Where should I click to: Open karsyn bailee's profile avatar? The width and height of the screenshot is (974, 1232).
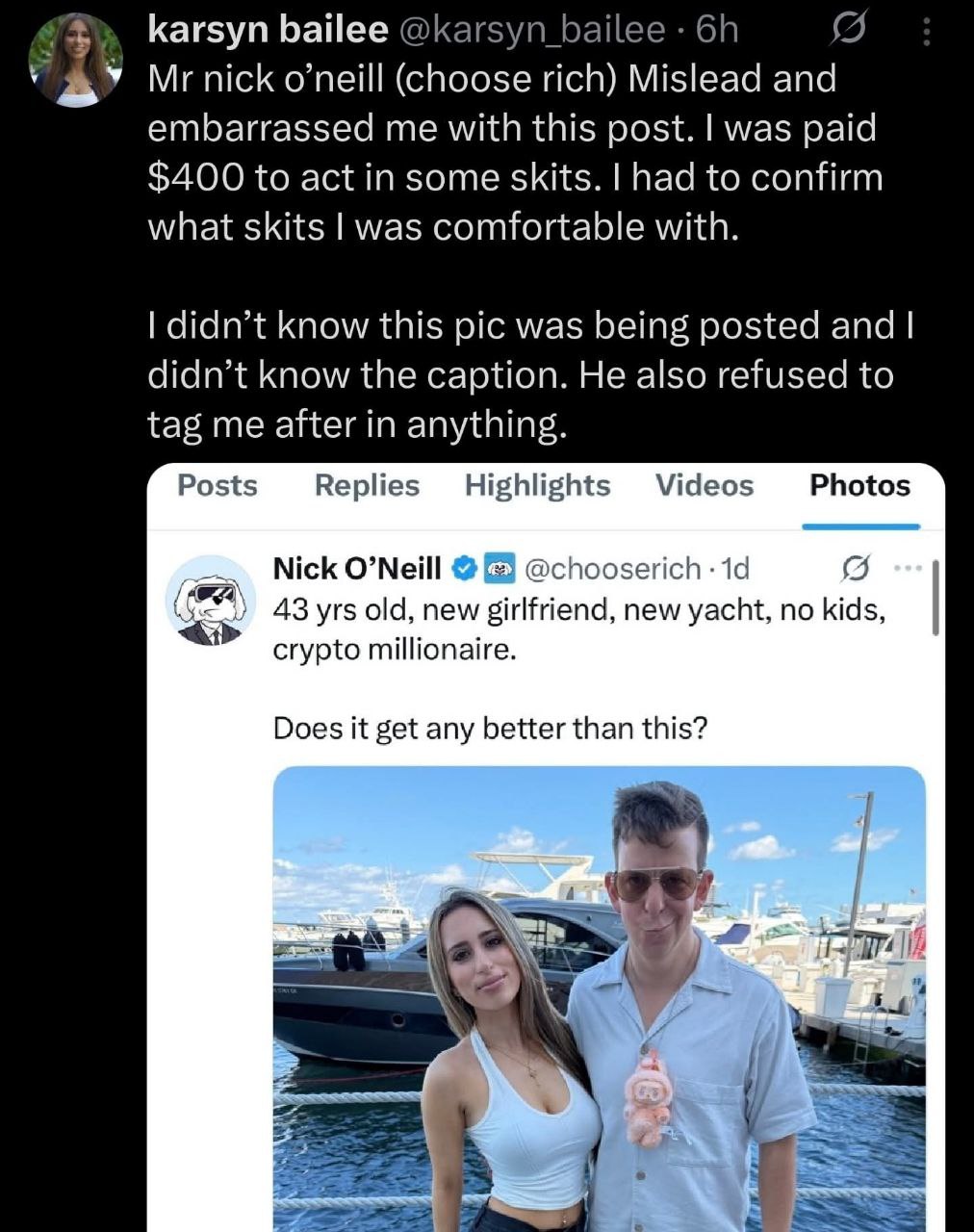tap(77, 60)
